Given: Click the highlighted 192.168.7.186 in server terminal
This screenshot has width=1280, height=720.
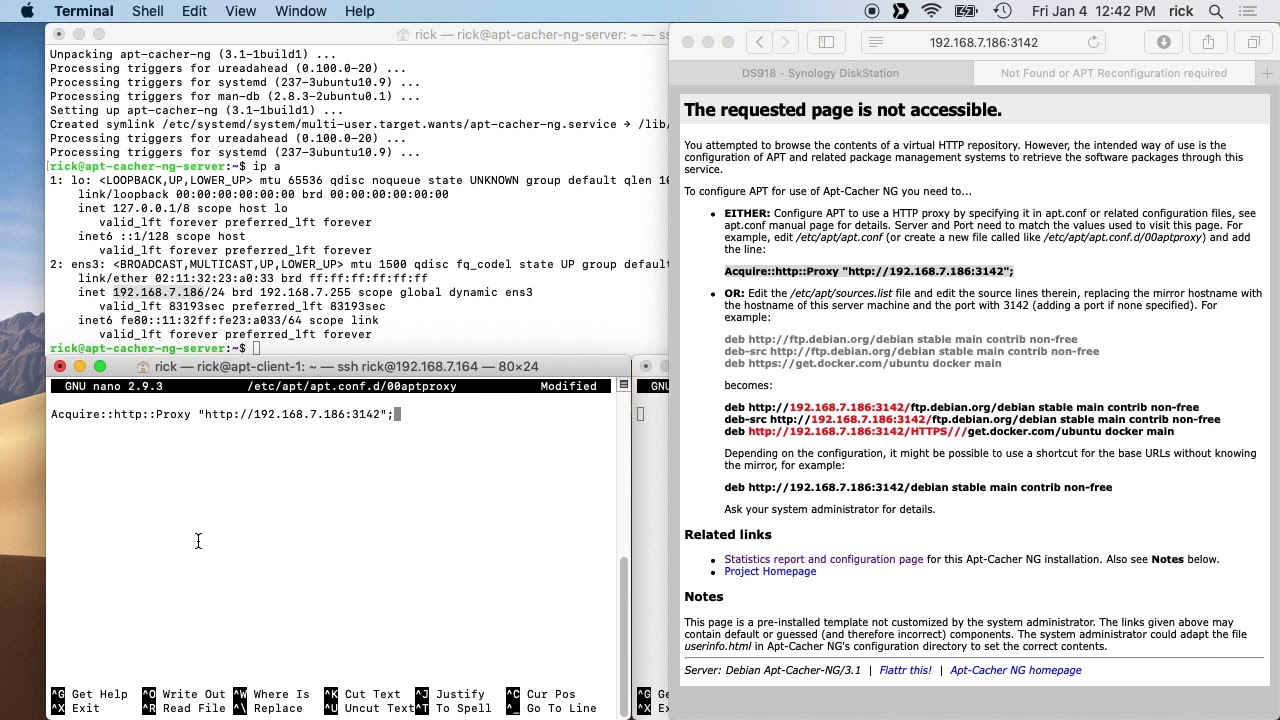Looking at the screenshot, I should coord(158,292).
